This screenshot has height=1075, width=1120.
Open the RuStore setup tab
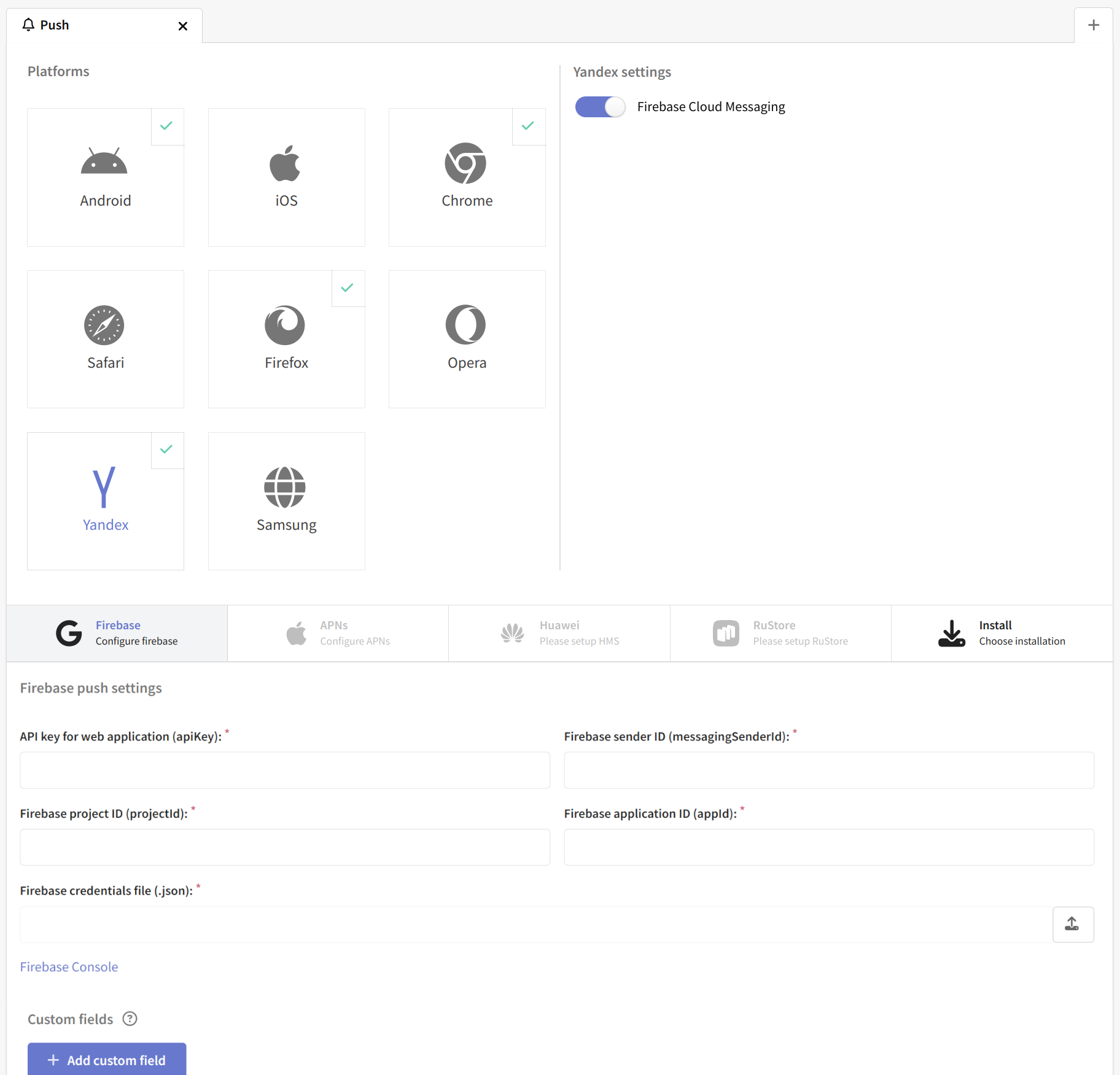pos(780,633)
